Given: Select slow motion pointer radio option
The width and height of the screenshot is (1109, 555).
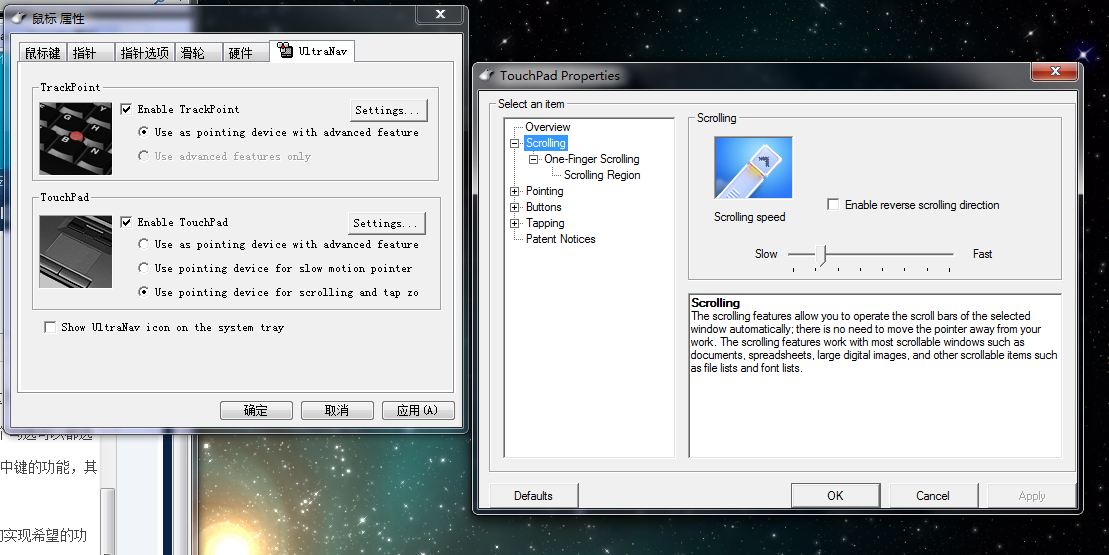Looking at the screenshot, I should coord(144,268).
